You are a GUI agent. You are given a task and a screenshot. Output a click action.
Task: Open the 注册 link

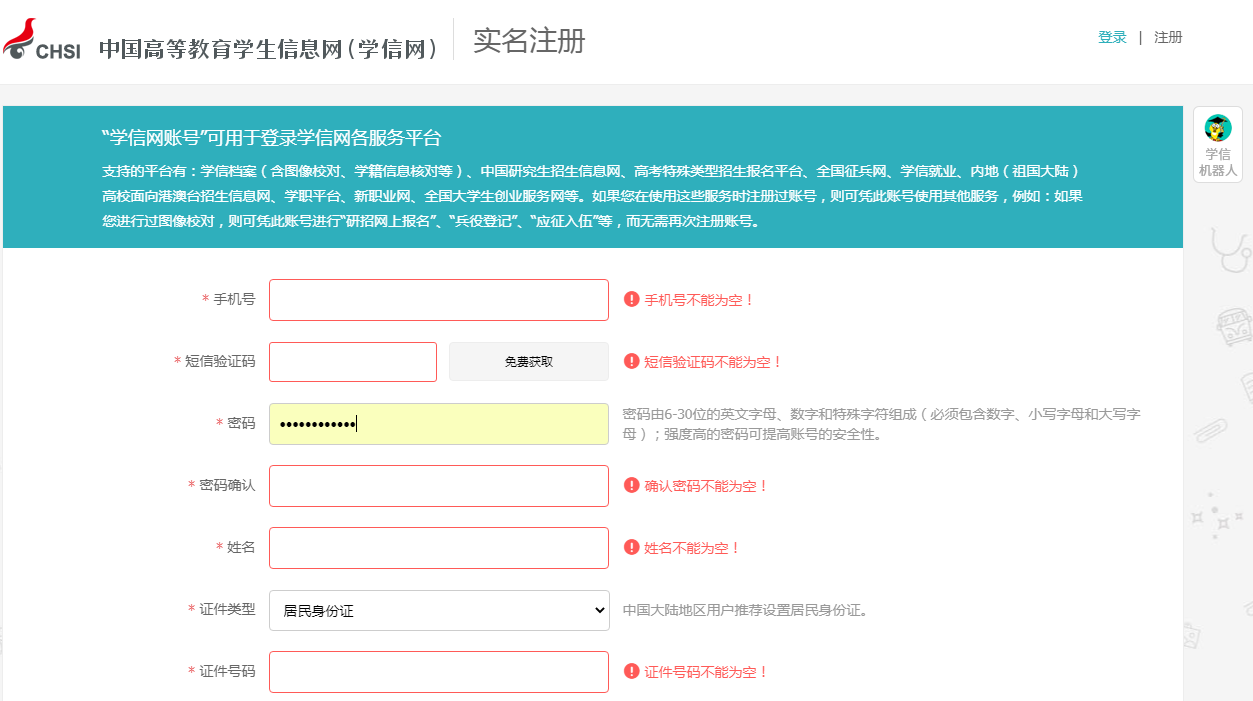(1168, 37)
